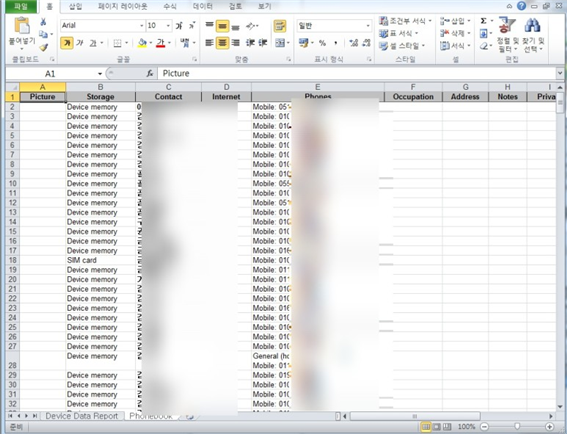
Task: Open the File ribbon tab
Action: coord(21,6)
